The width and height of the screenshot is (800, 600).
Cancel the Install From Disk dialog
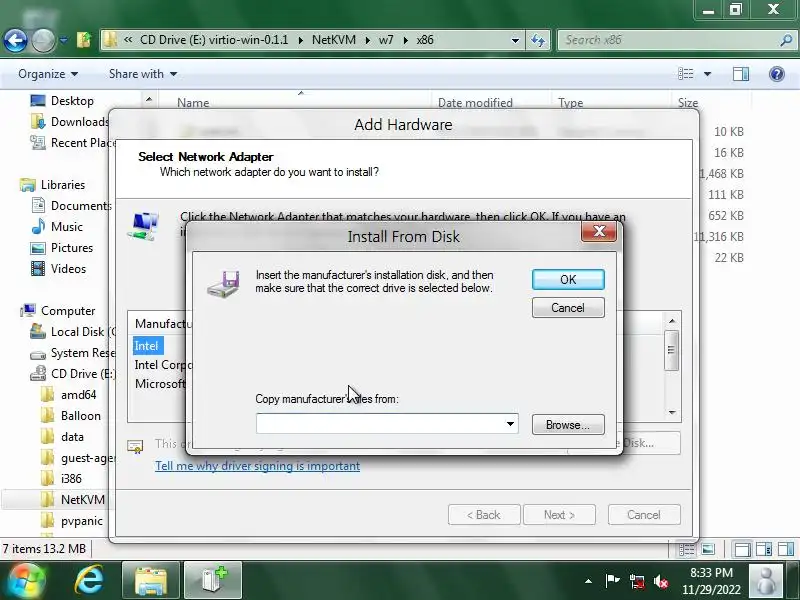[x=568, y=308]
